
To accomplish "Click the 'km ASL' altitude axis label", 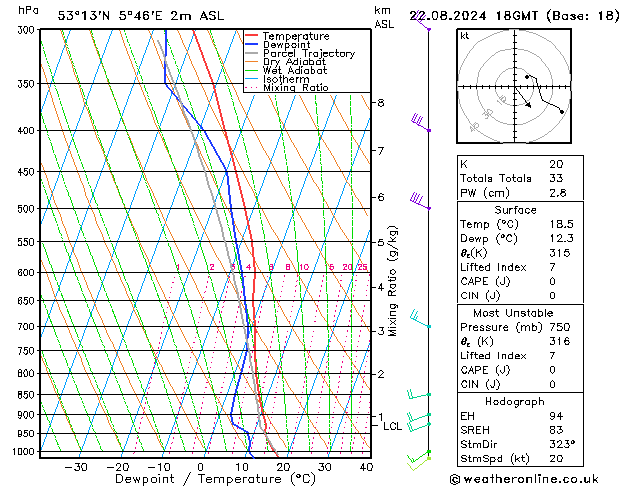I will click(x=384, y=17).
